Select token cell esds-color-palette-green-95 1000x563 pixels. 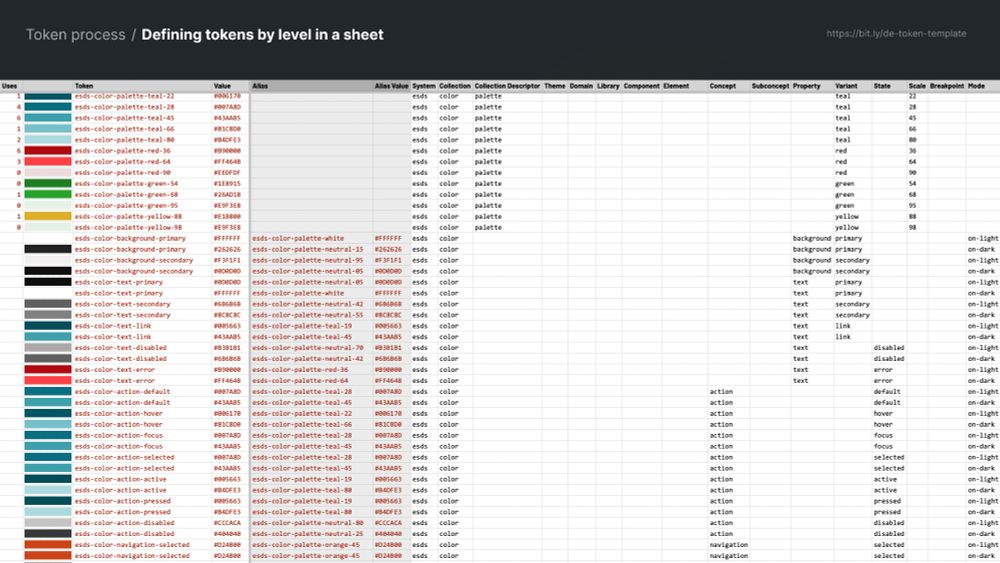(126, 205)
